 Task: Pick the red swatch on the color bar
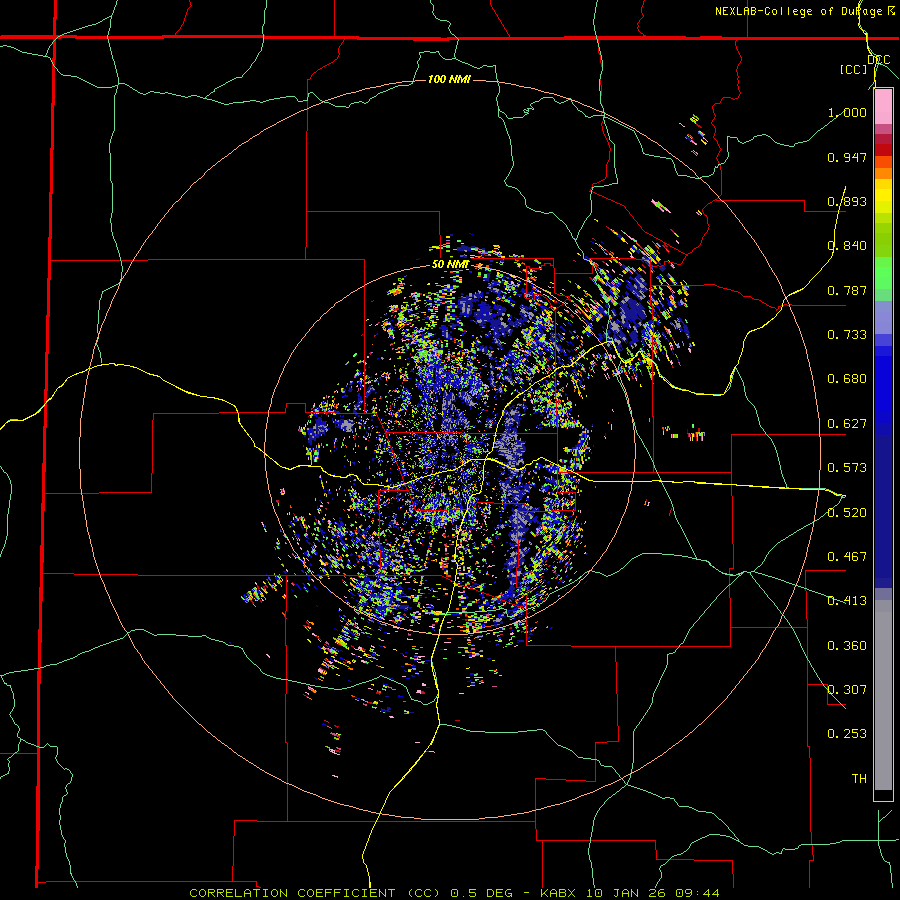tap(883, 150)
